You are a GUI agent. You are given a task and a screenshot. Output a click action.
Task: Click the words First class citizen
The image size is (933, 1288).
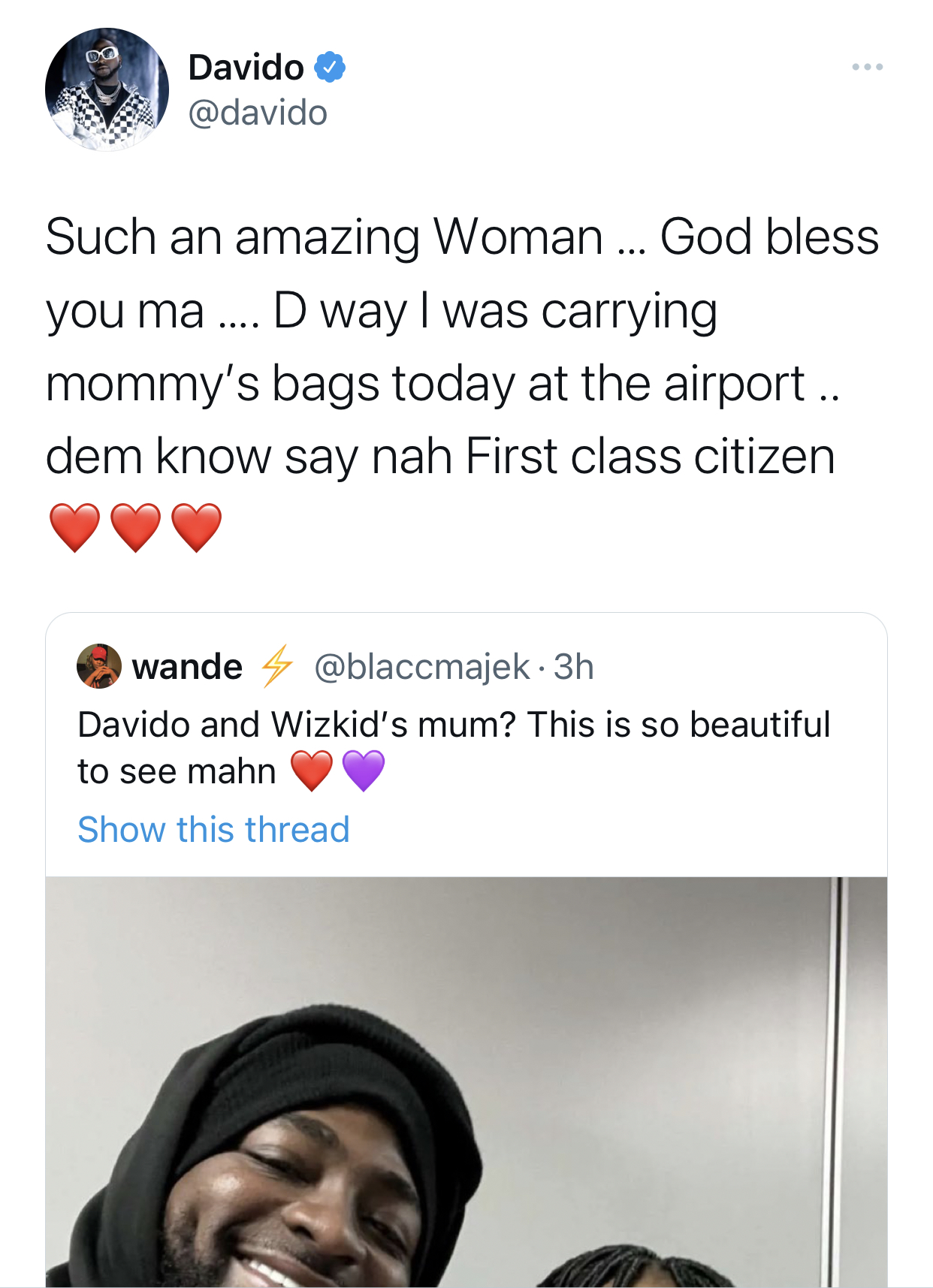point(650,457)
